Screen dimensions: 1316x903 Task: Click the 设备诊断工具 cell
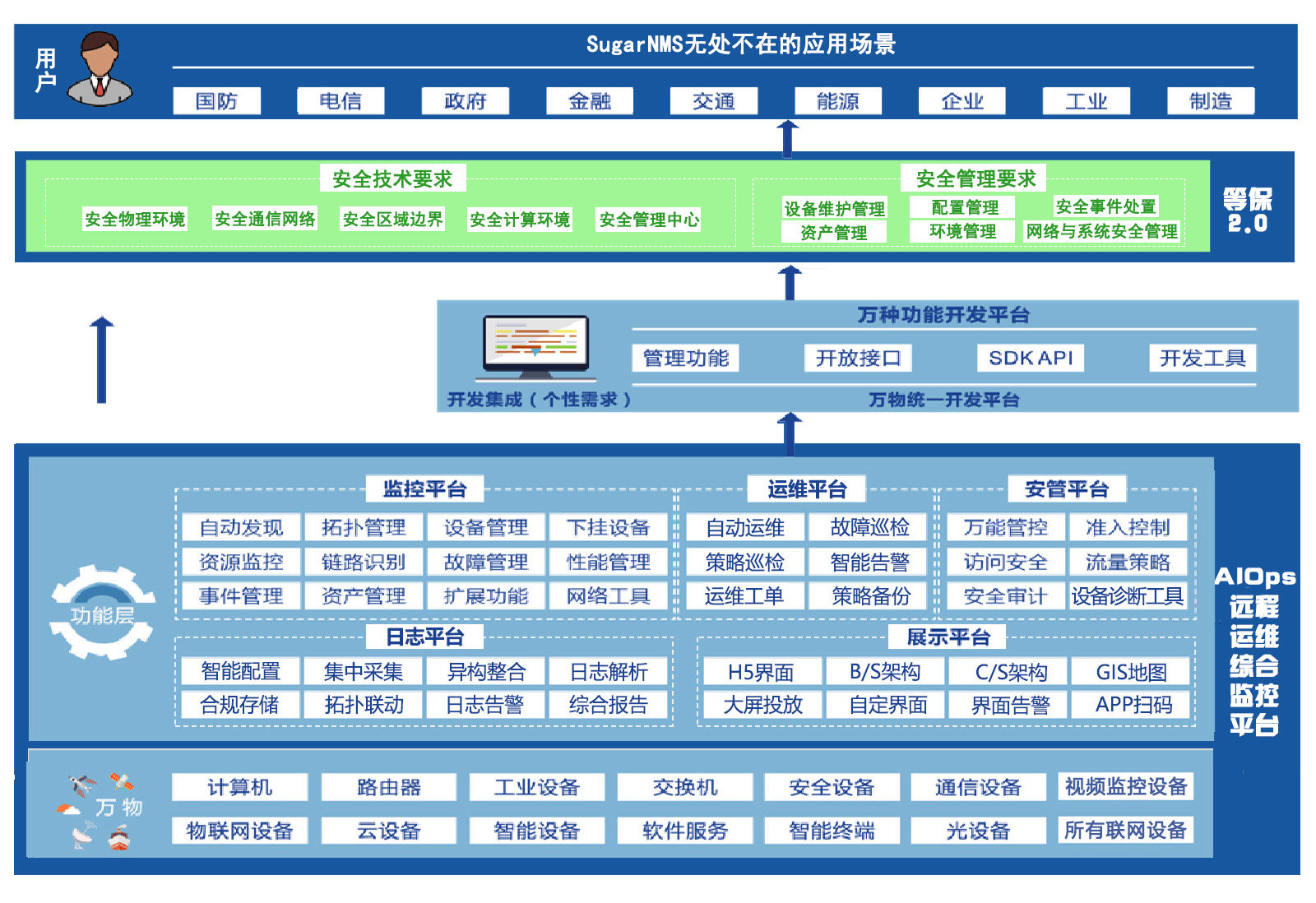tap(1128, 595)
